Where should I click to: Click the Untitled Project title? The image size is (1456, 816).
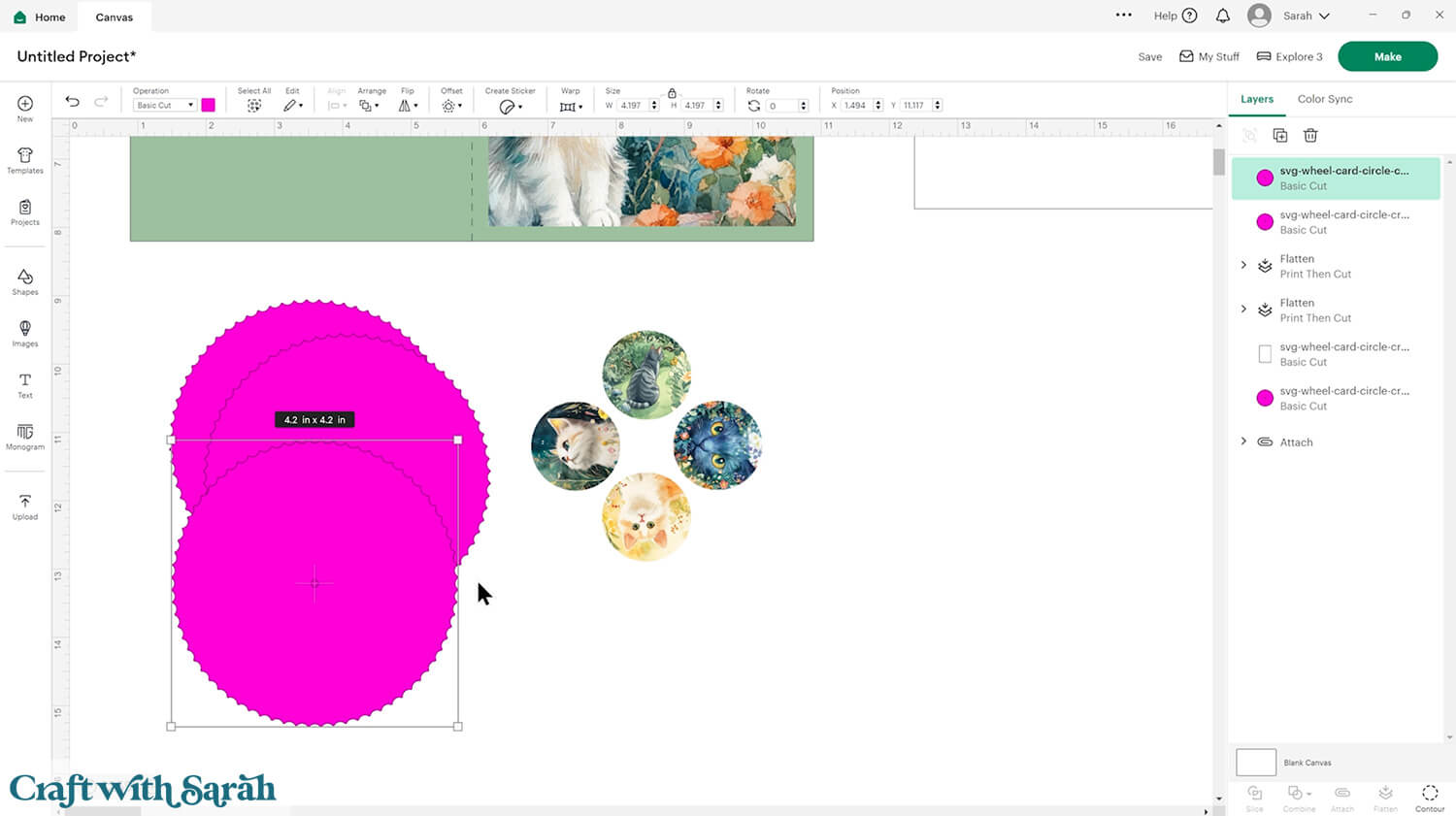[x=77, y=56]
